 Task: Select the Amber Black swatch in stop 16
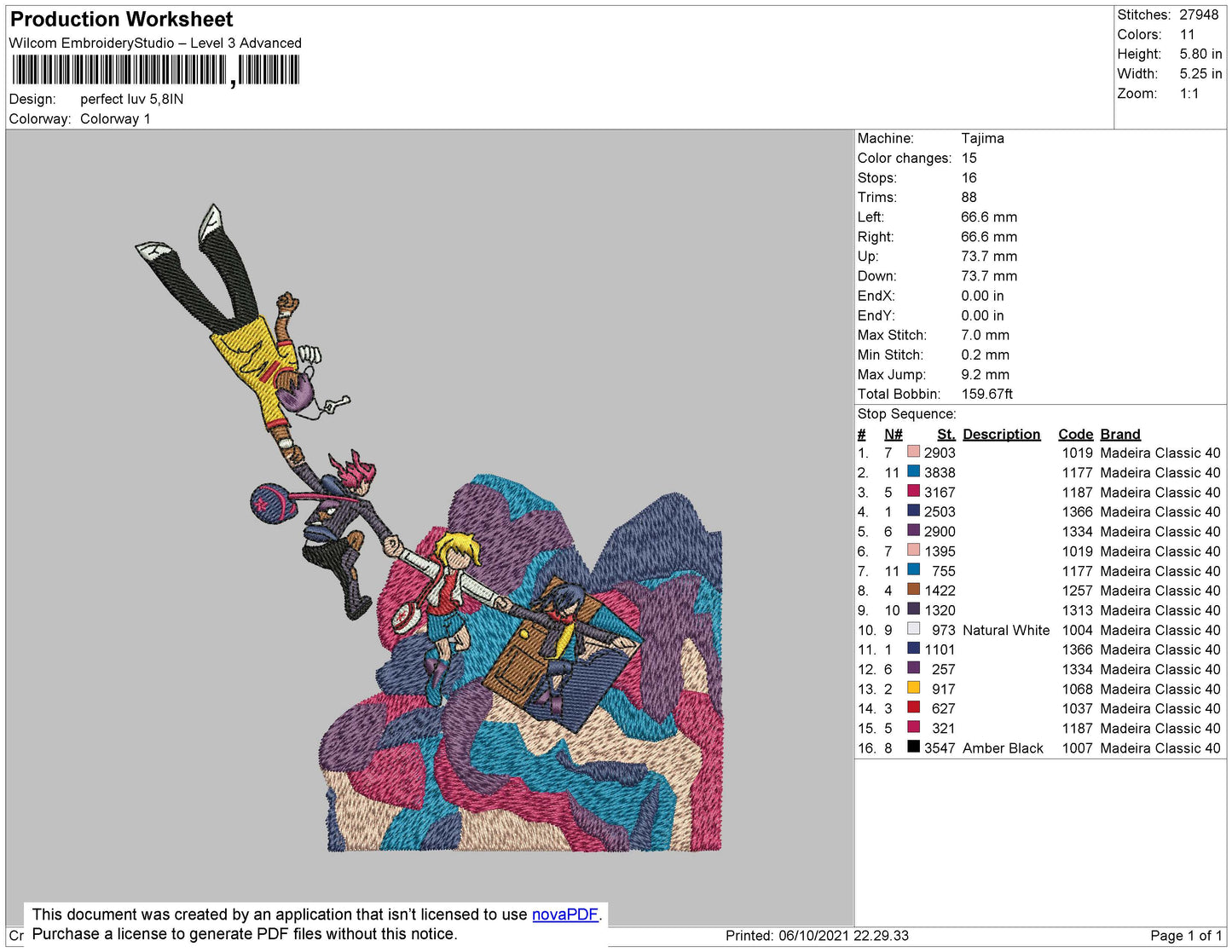tap(913, 747)
